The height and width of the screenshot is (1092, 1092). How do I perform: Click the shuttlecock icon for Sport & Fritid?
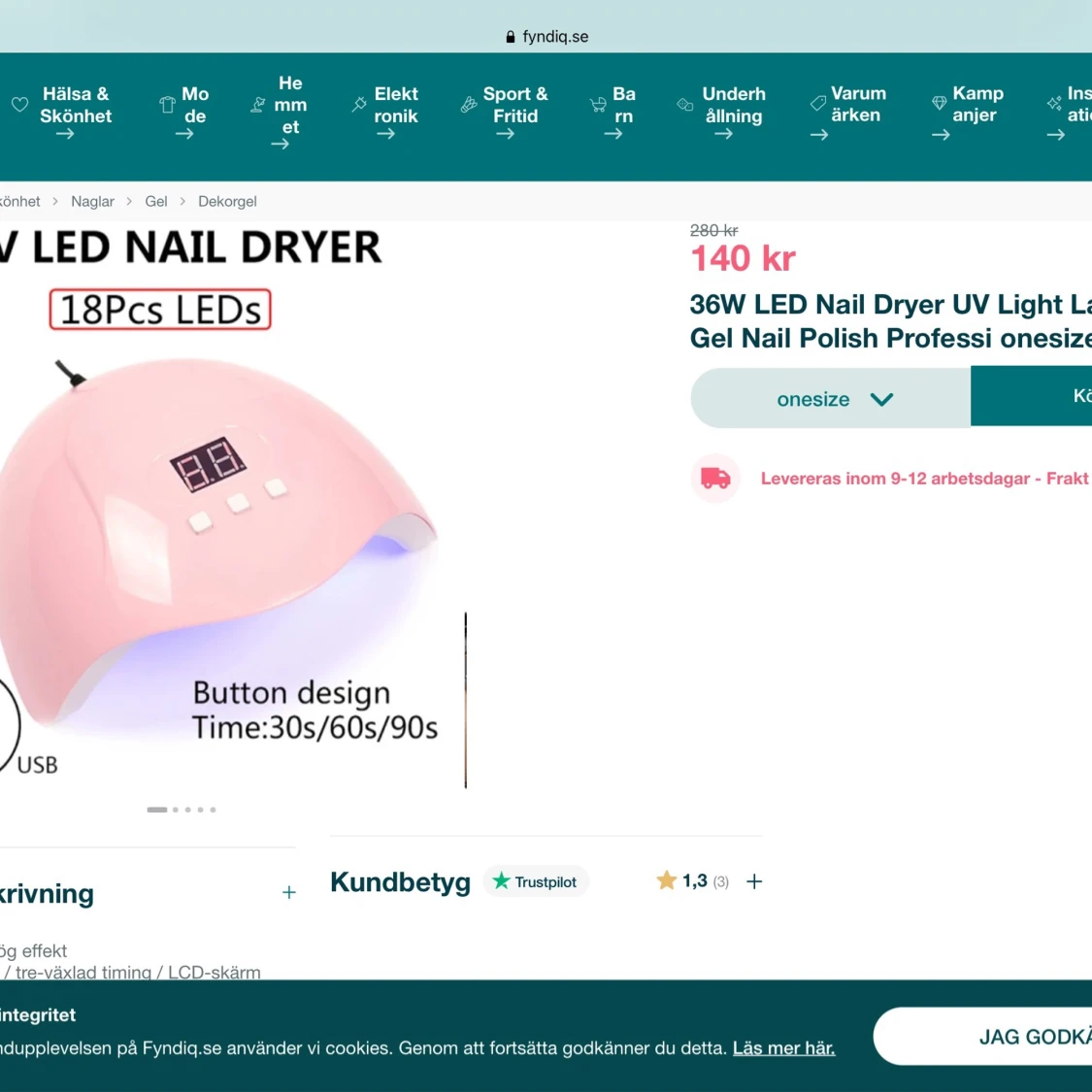469,105
